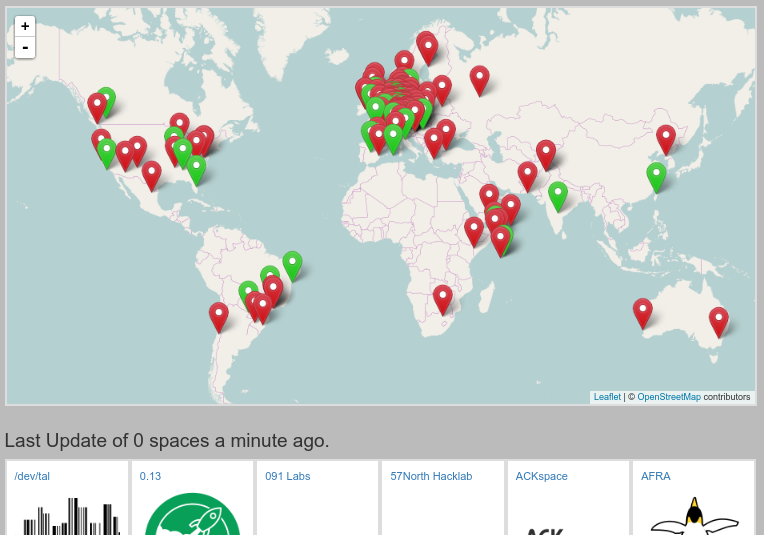Click the red marker in Russia
The image size is (764, 535).
pyautogui.click(x=480, y=80)
